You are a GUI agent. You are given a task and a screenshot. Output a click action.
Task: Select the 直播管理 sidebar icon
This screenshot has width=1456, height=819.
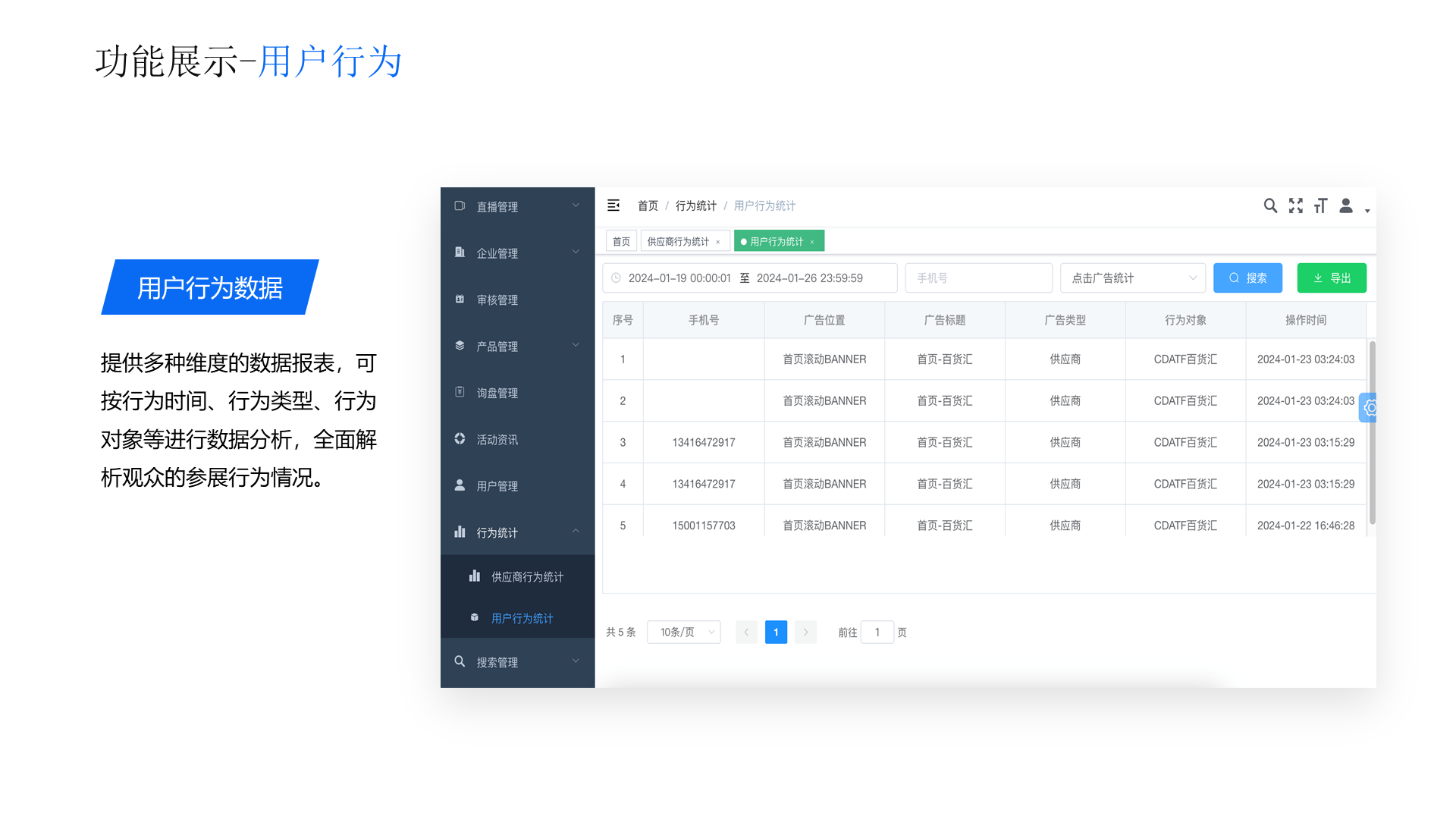[460, 206]
